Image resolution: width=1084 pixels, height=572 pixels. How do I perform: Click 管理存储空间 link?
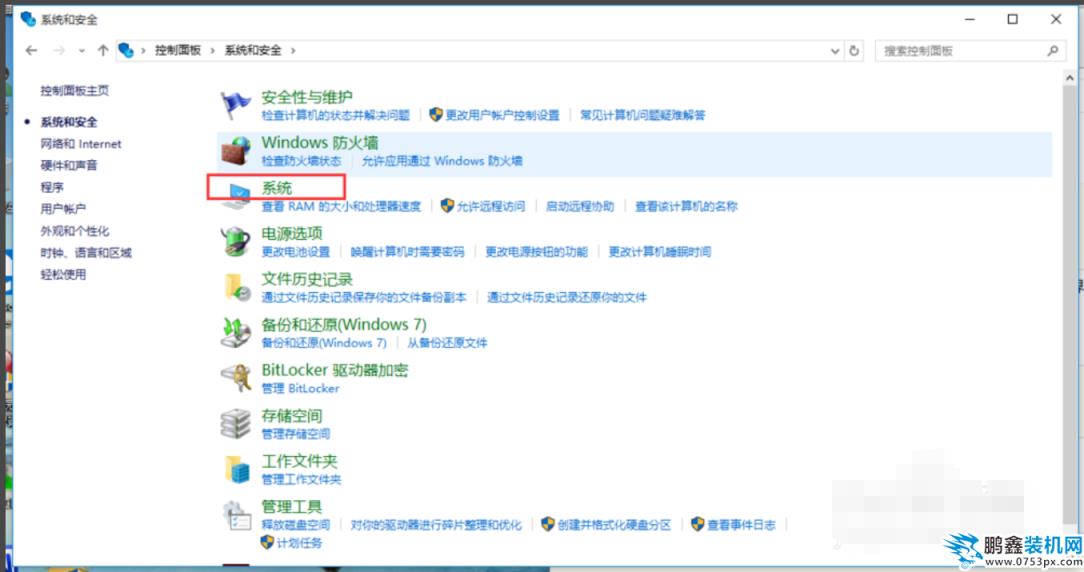click(x=296, y=434)
